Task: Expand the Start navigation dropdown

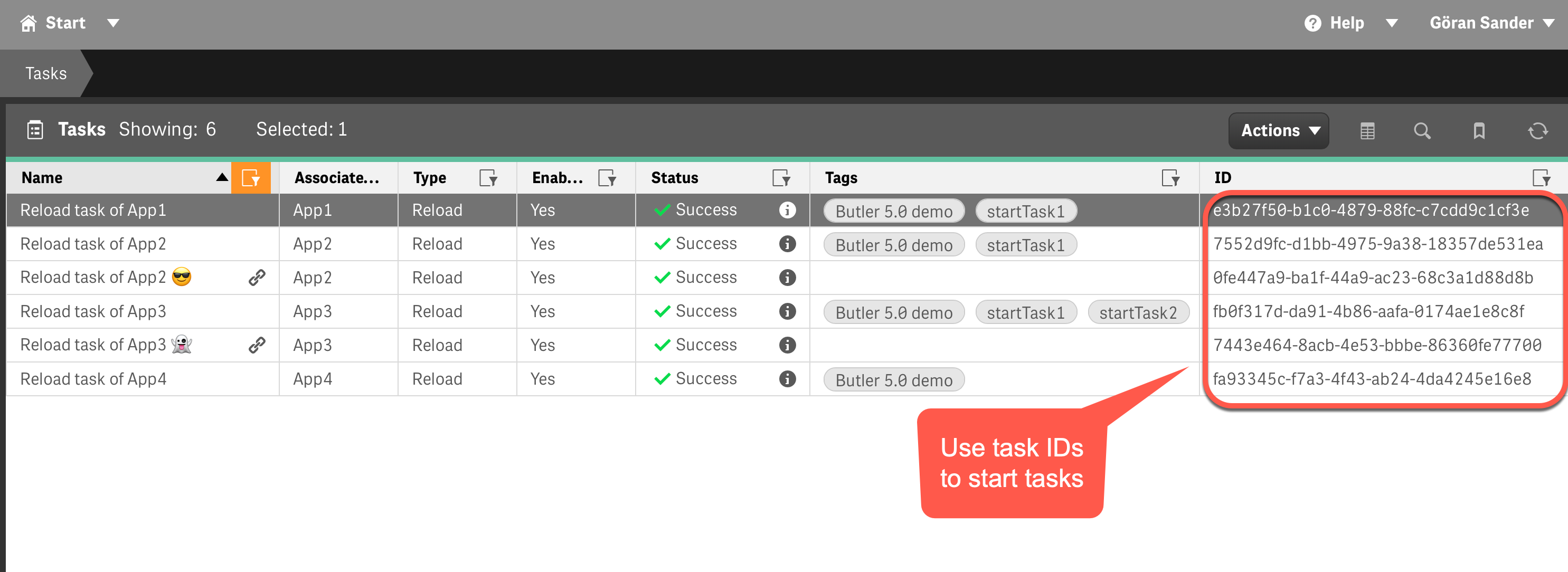Action: pos(112,23)
